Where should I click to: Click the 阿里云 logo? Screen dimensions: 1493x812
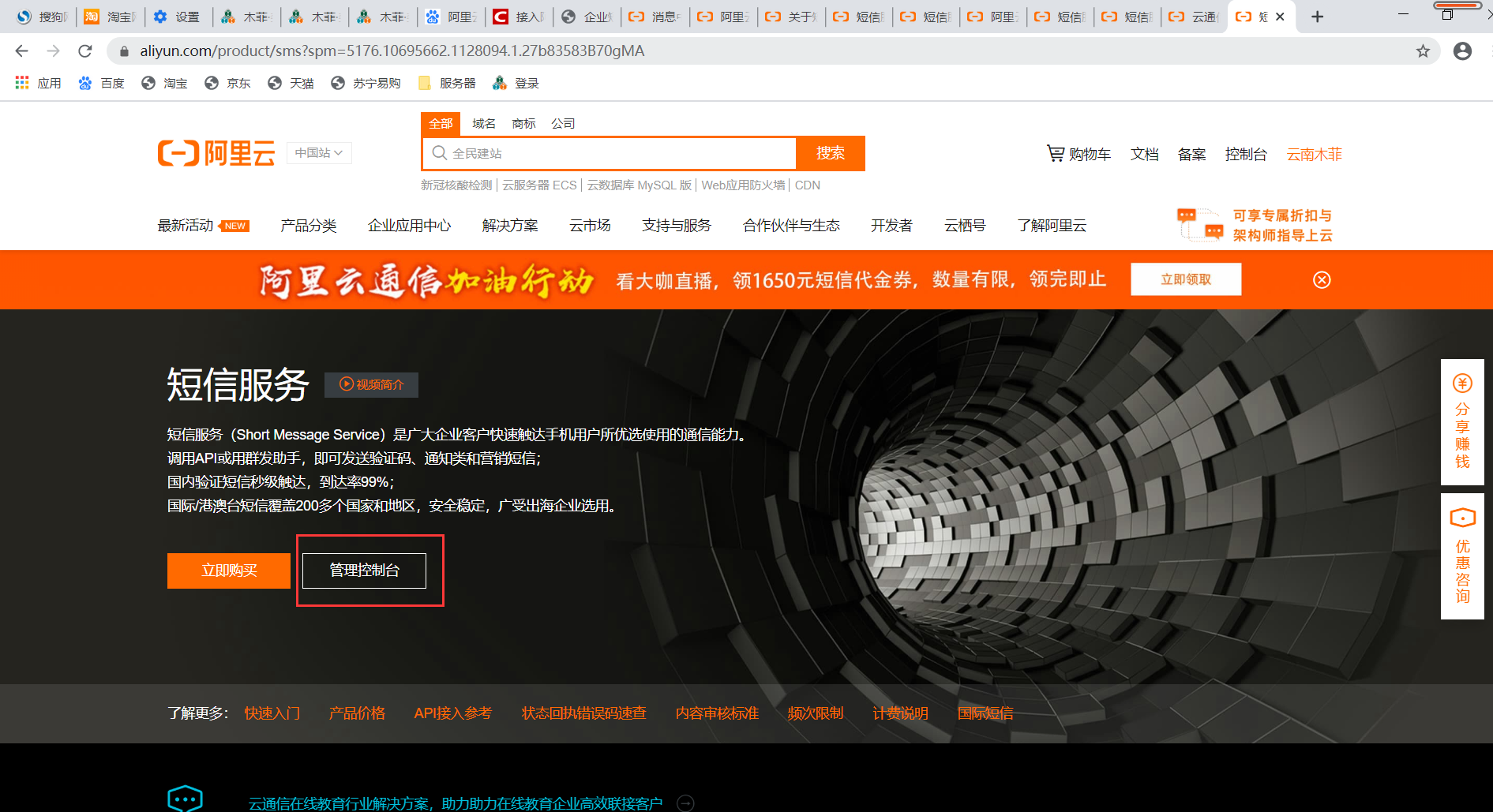216,153
